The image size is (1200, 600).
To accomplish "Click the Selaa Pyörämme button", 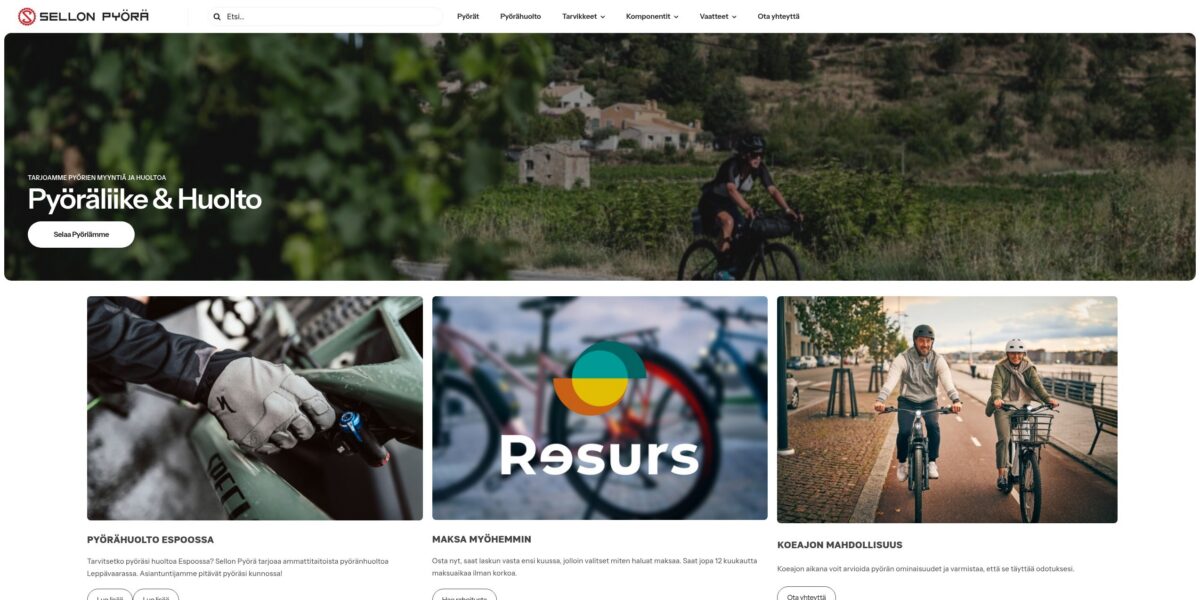I will coord(81,234).
